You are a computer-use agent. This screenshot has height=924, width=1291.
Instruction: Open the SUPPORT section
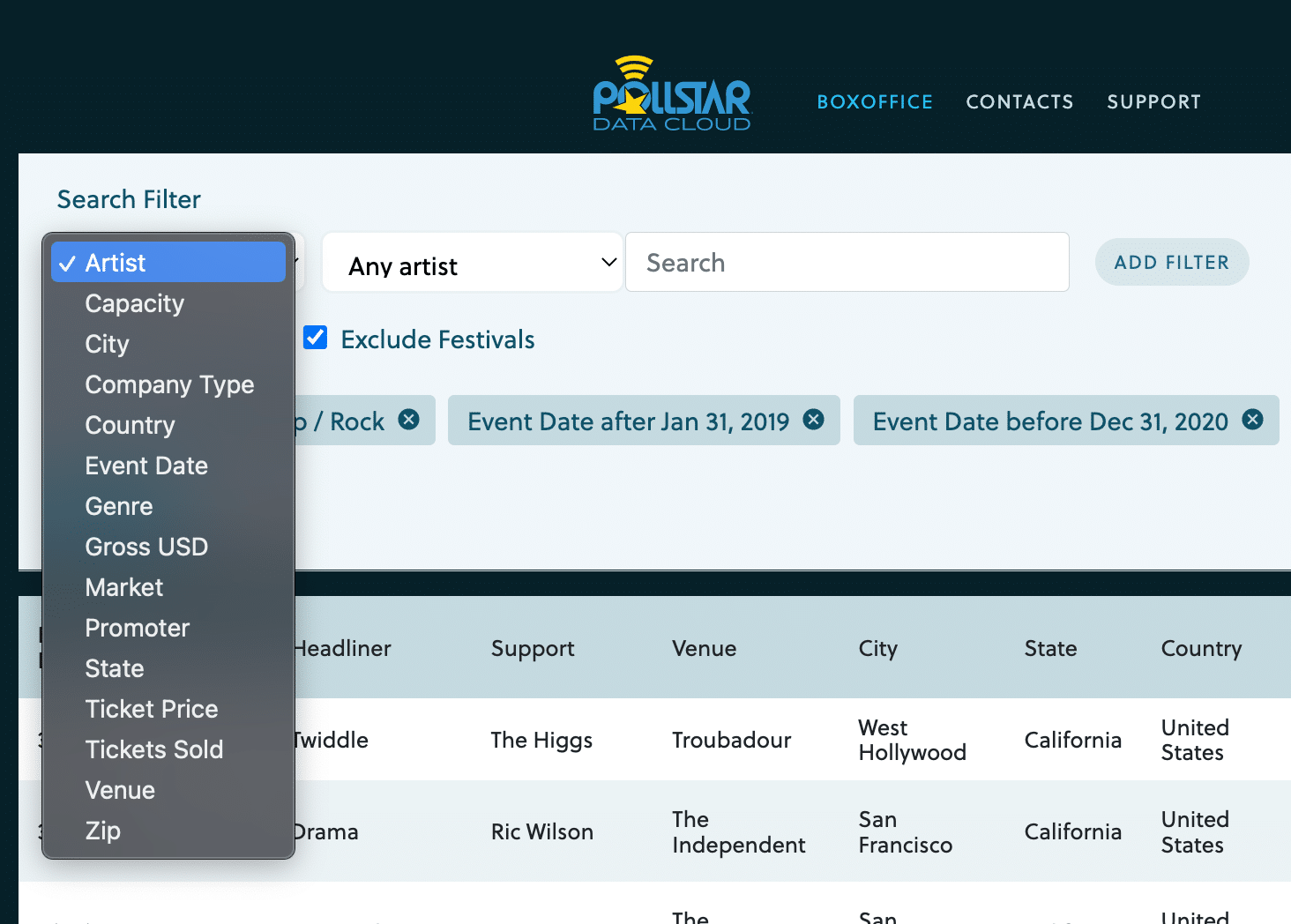click(x=1153, y=101)
